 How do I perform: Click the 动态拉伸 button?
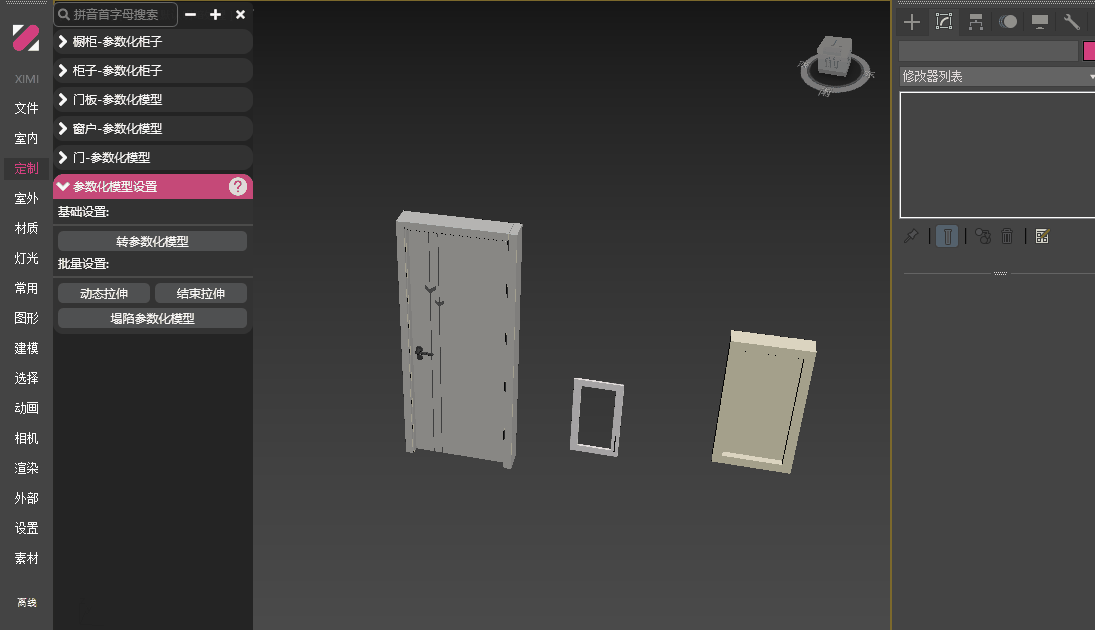click(103, 293)
